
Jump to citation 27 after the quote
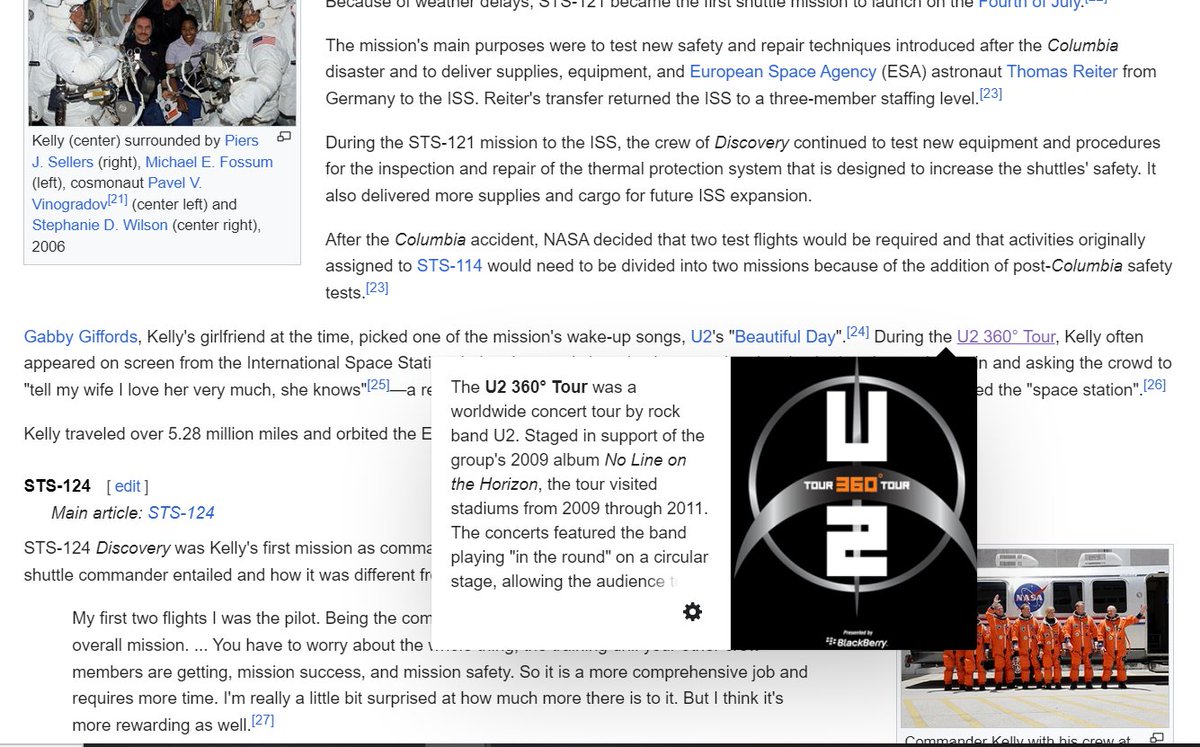coord(263,720)
